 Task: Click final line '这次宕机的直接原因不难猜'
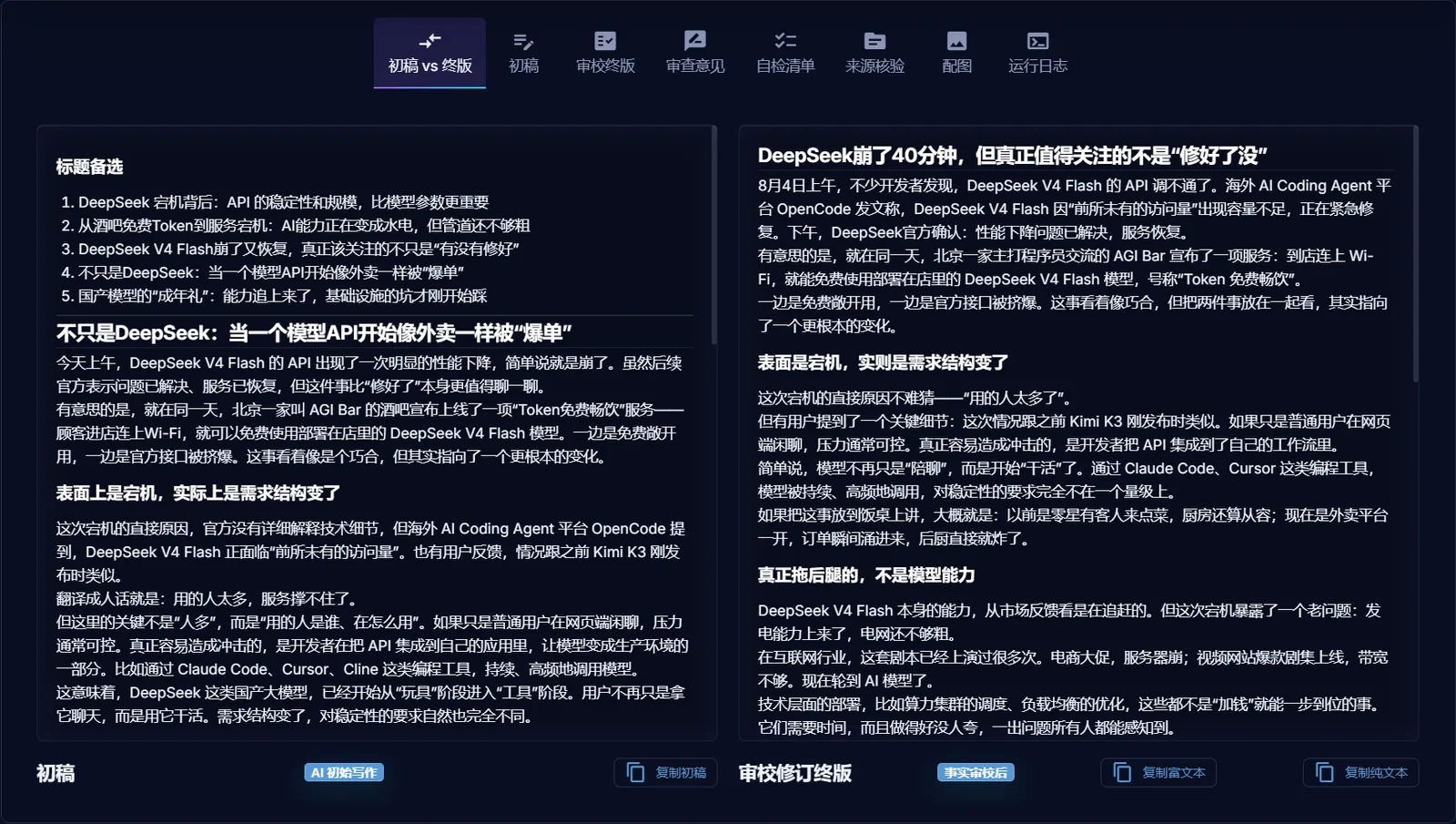coord(916,398)
